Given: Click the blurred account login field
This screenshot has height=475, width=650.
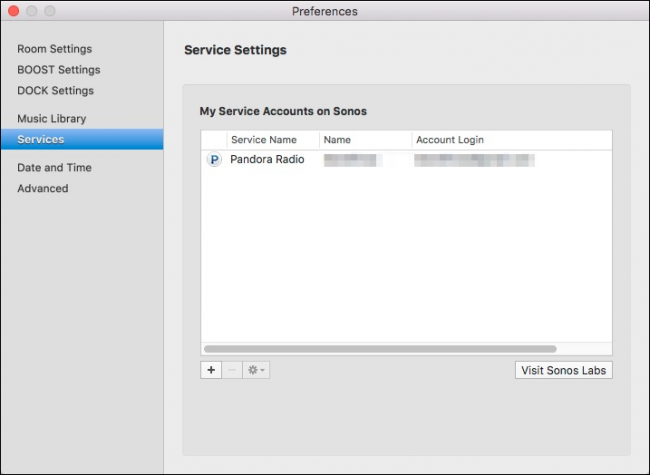Looking at the screenshot, I should tap(475, 160).
